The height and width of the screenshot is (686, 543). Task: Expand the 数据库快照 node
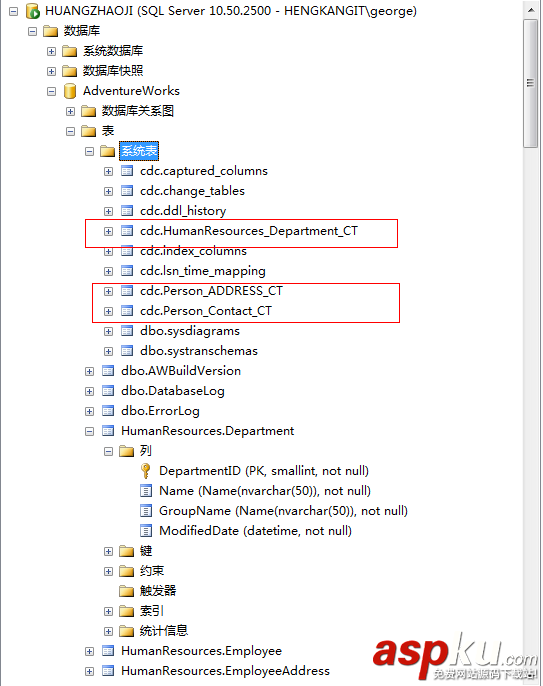[x=52, y=71]
